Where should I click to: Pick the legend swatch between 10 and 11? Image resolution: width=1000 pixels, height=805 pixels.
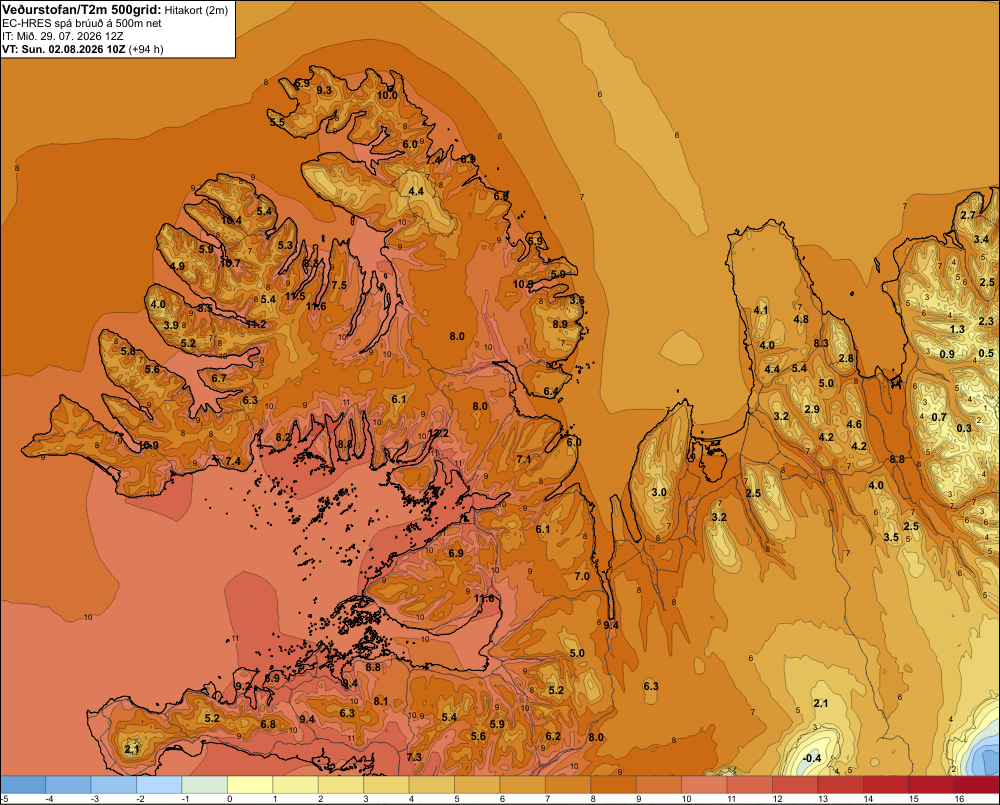tap(704, 784)
